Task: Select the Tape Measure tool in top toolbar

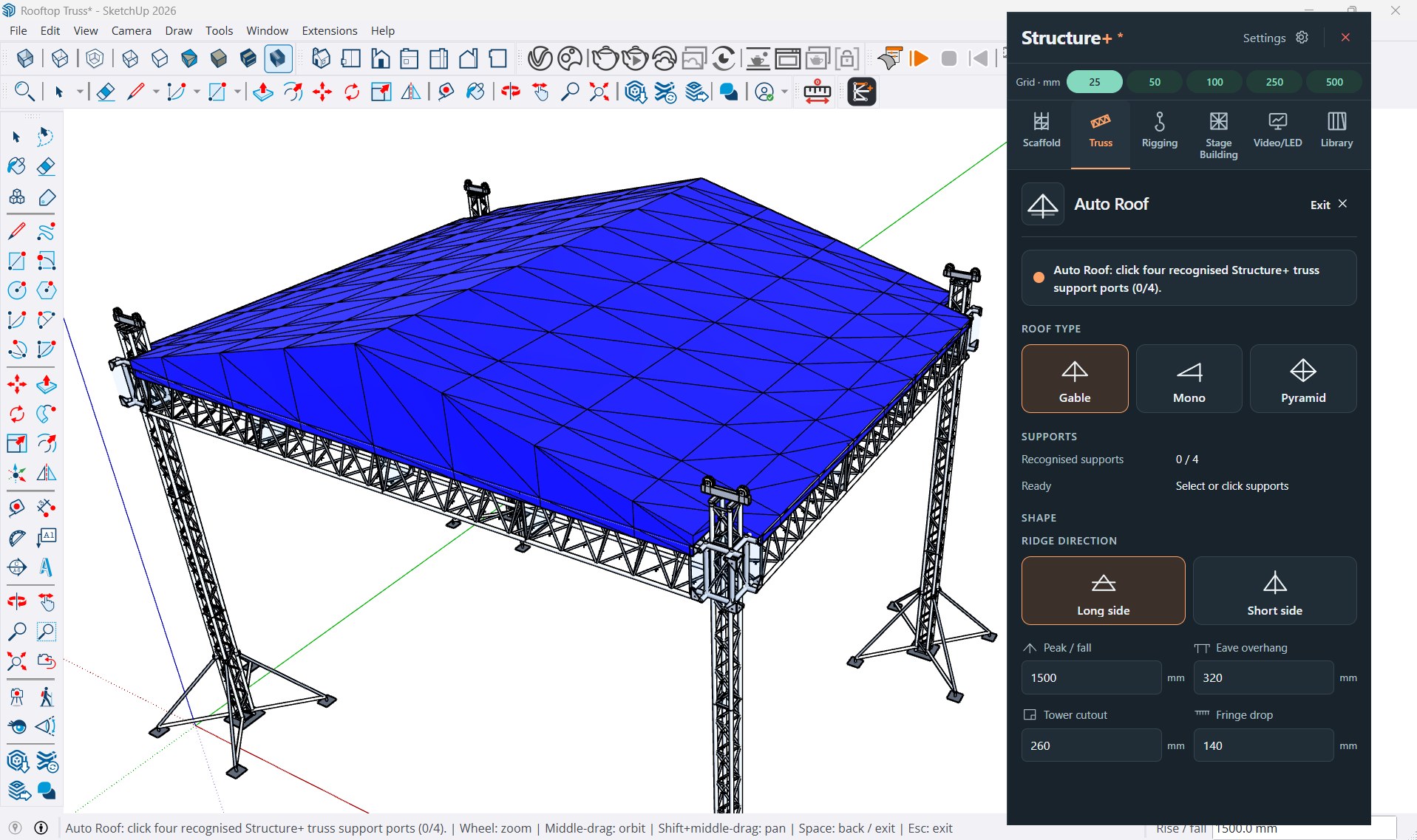Action: pos(446,92)
